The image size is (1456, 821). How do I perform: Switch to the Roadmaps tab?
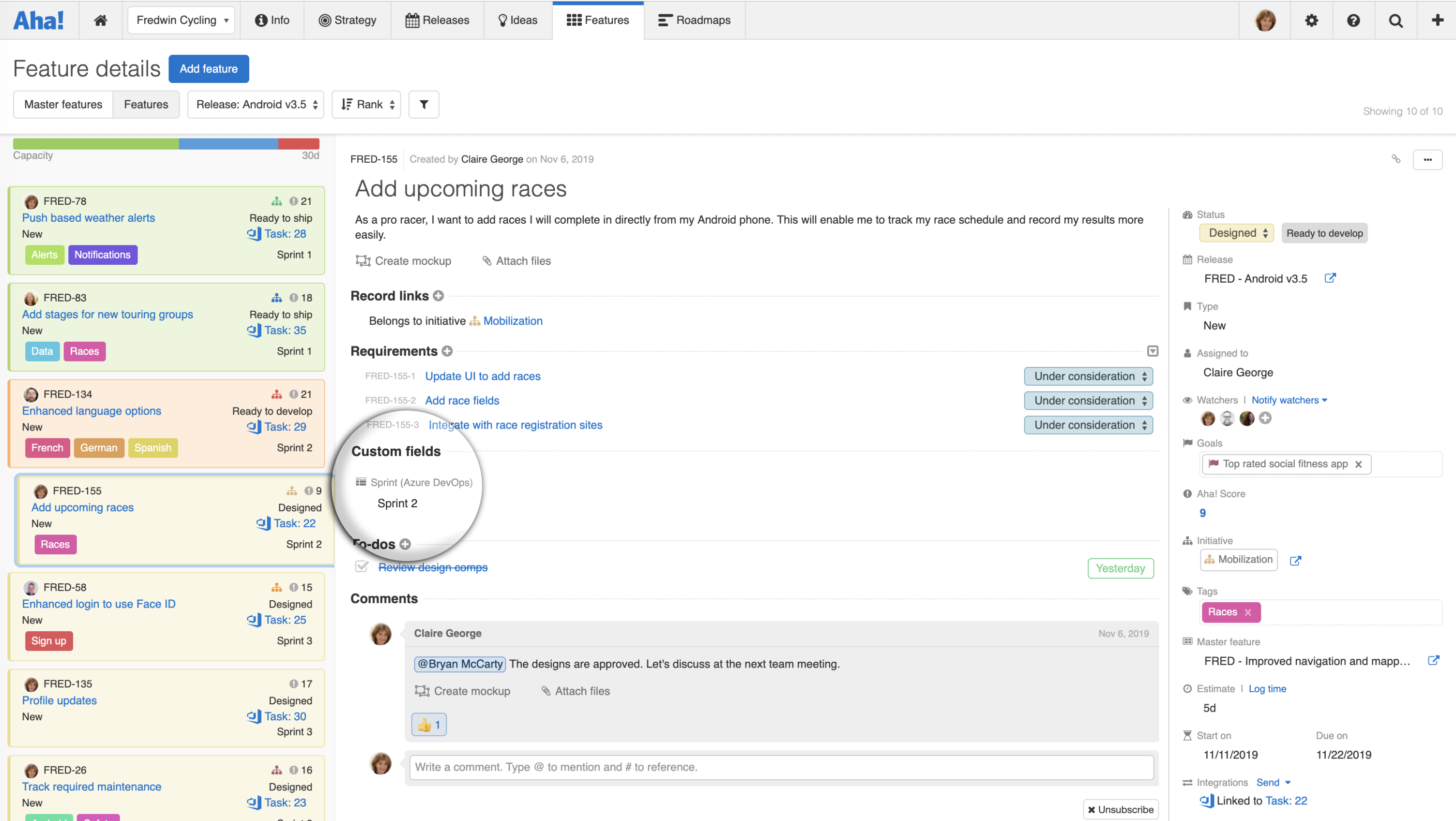[x=694, y=20]
